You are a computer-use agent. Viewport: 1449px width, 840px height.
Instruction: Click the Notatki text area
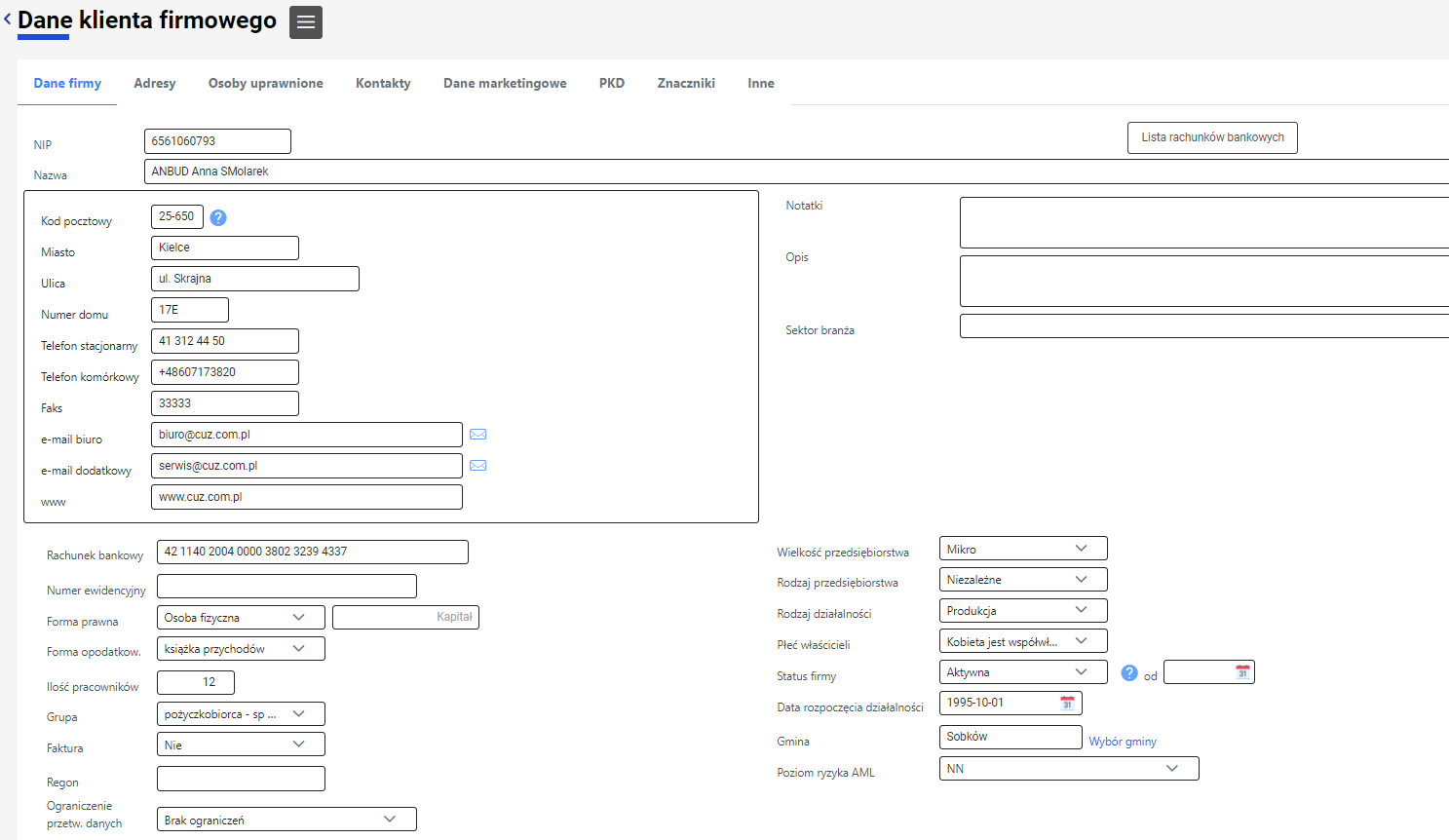point(1204,222)
